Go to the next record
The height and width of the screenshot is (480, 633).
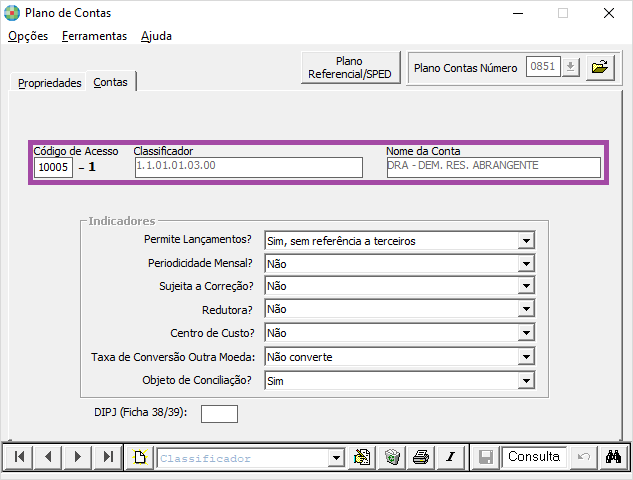[78, 457]
